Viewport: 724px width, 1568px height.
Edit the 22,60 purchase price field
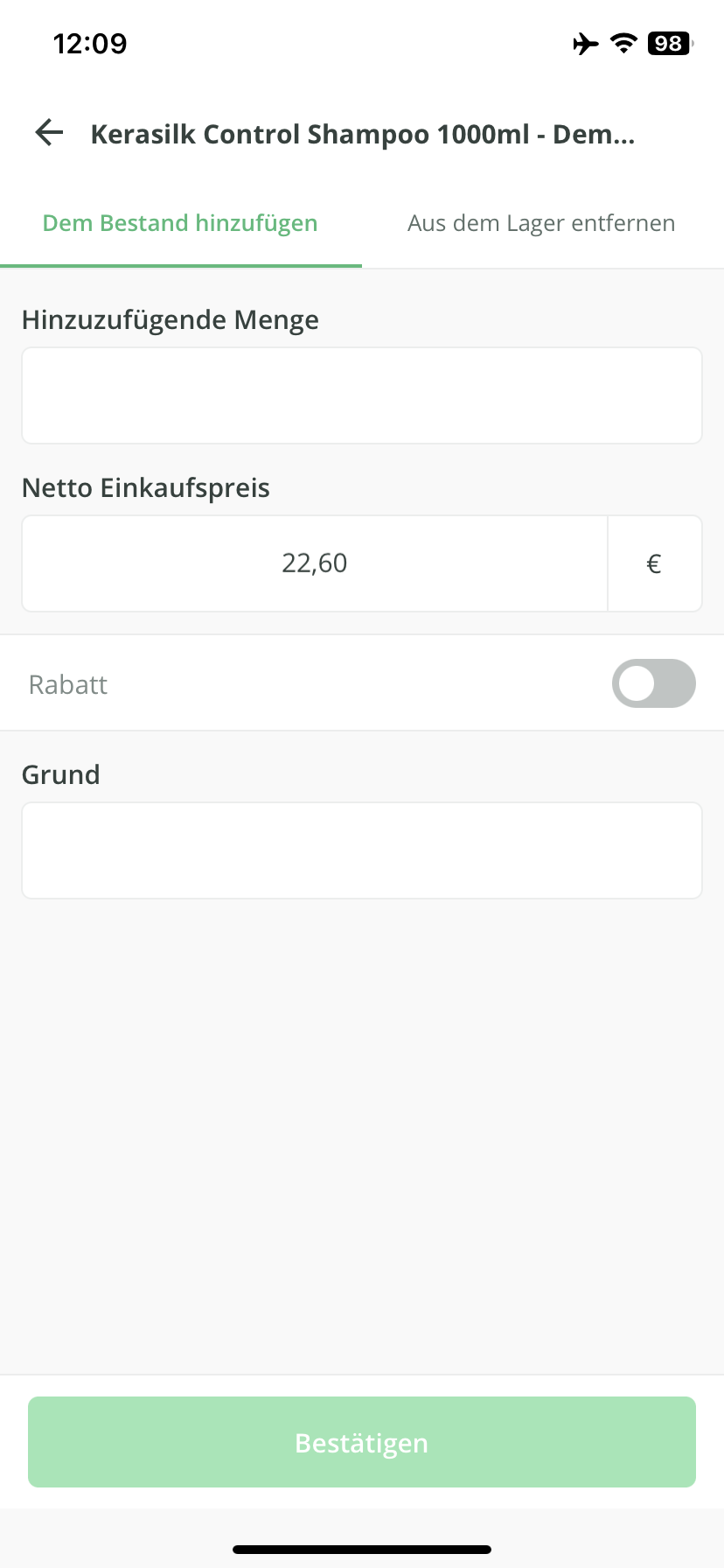pos(315,563)
